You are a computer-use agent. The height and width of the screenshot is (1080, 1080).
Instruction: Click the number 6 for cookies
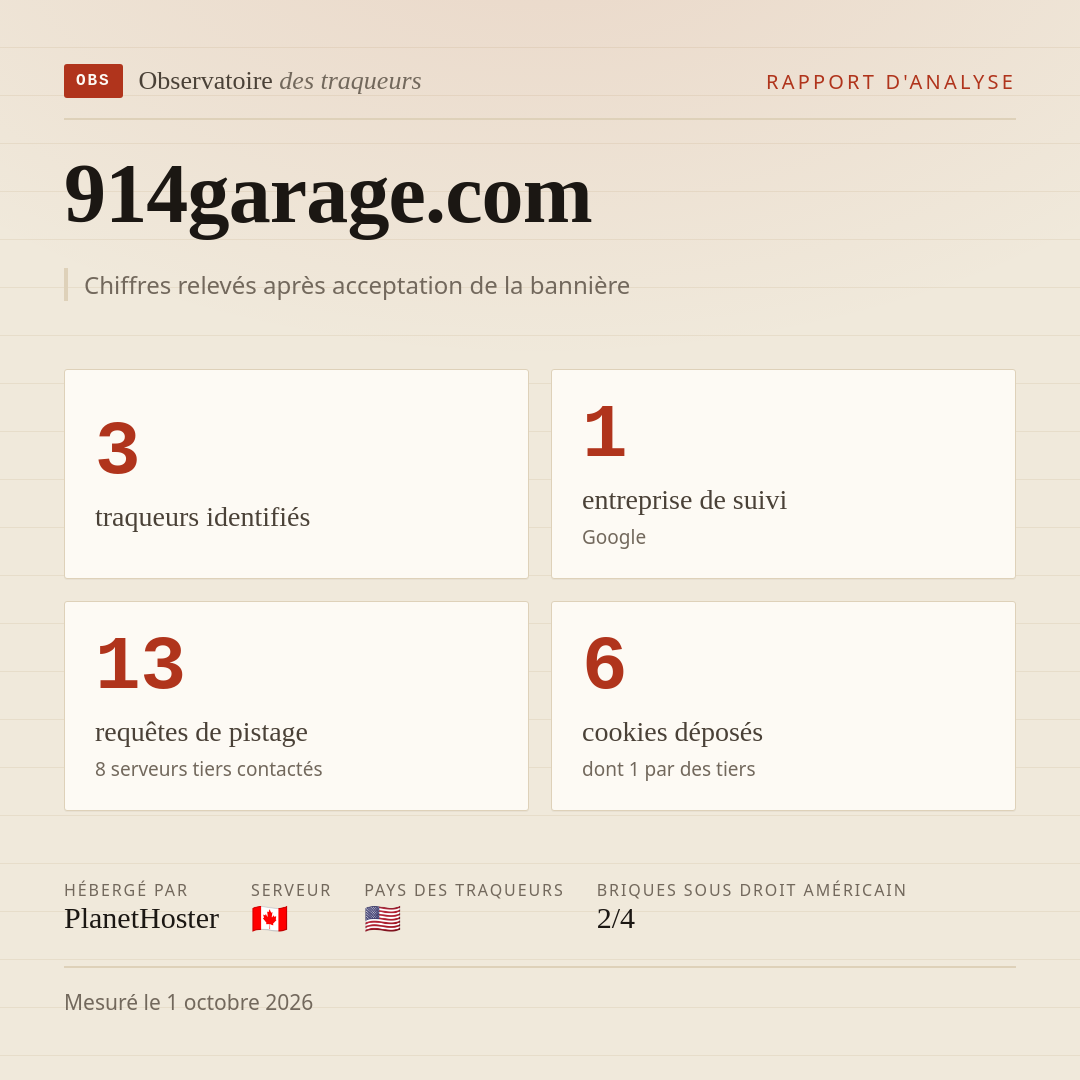coord(605,663)
